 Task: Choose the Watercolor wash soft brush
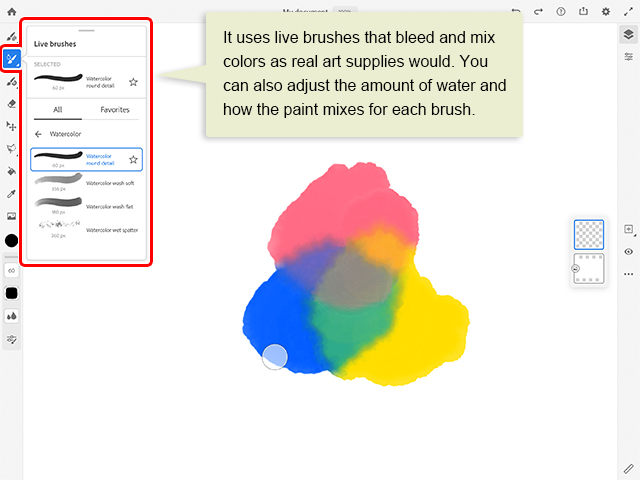[86, 183]
